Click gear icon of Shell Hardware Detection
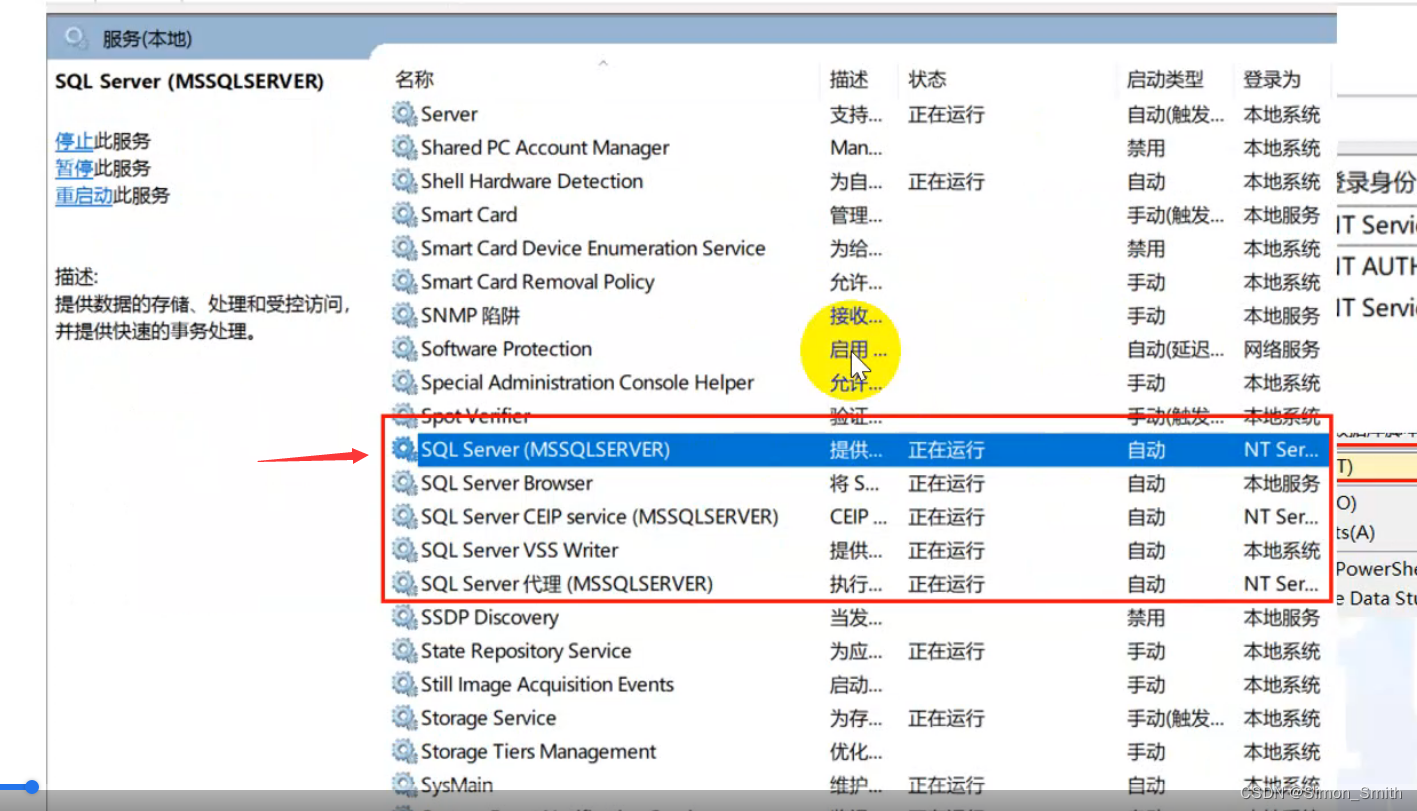1417x811 pixels. click(404, 181)
